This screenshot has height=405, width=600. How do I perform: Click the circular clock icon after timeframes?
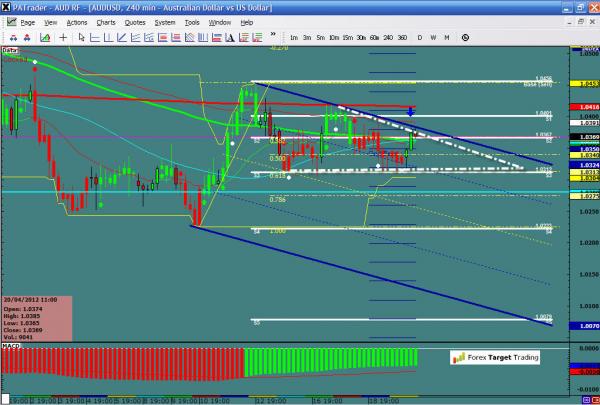click(466, 37)
